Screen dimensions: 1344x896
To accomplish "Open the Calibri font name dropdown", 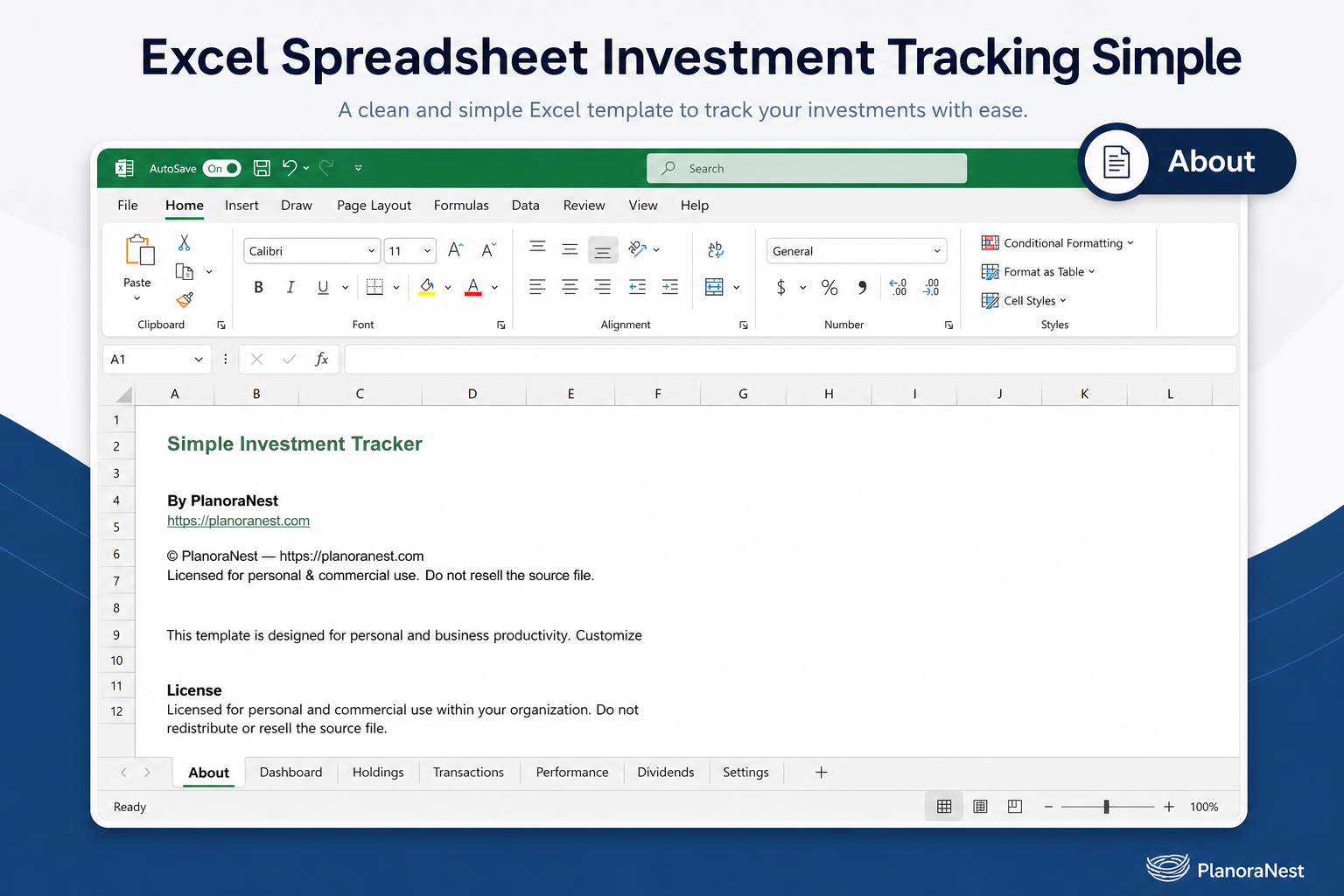I will click(x=371, y=251).
